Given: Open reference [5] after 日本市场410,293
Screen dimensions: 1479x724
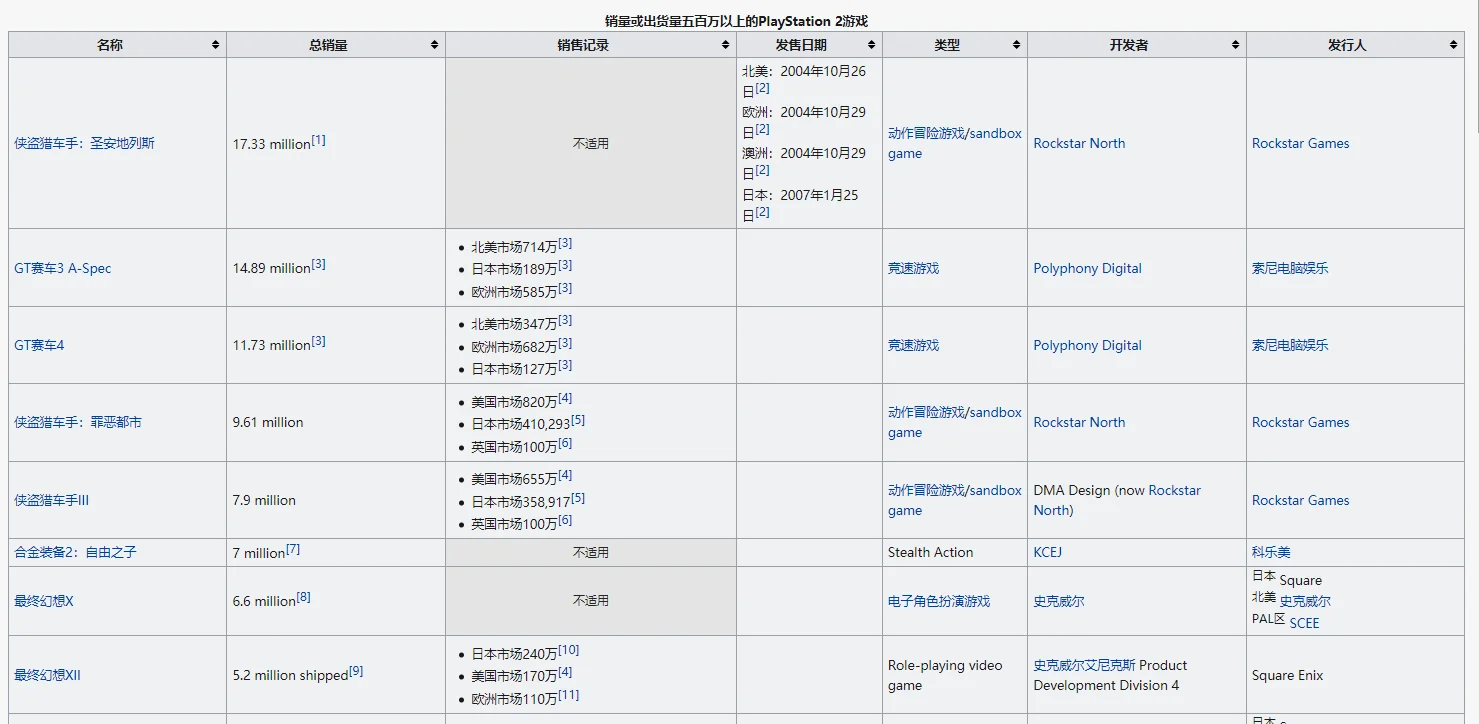Looking at the screenshot, I should point(578,420).
